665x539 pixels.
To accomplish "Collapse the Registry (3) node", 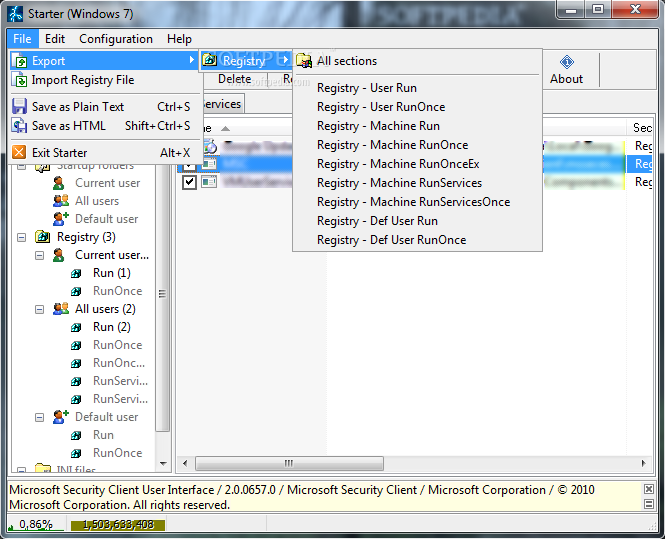I will [22, 237].
